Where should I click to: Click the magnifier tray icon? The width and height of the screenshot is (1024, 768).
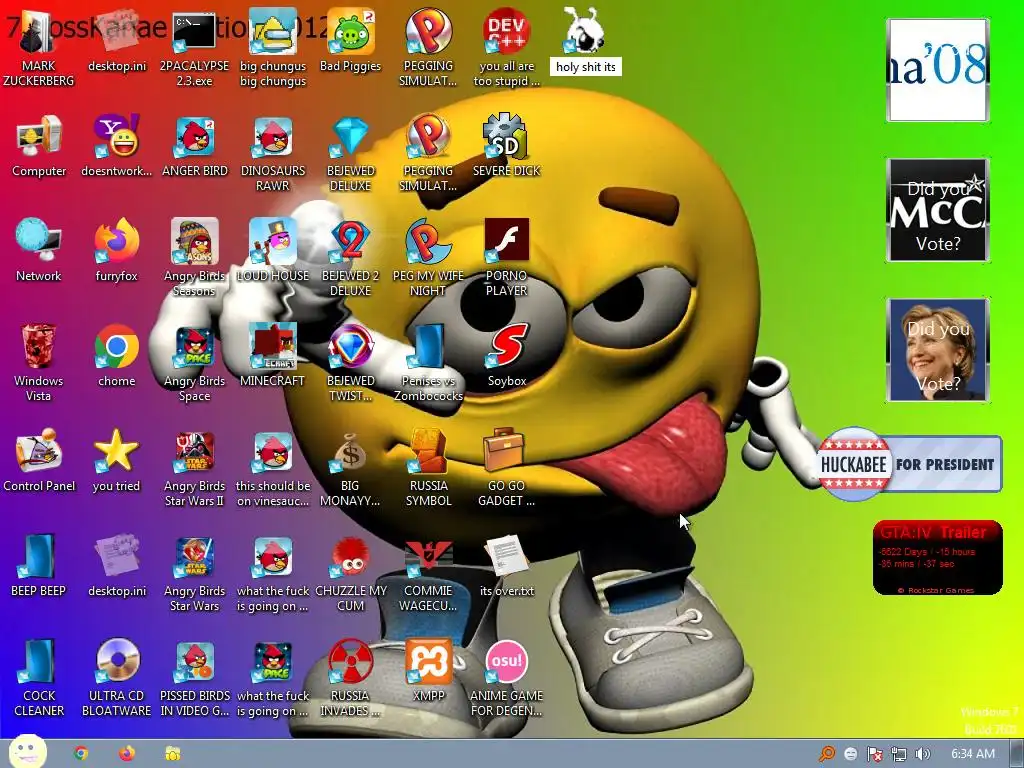click(x=826, y=754)
